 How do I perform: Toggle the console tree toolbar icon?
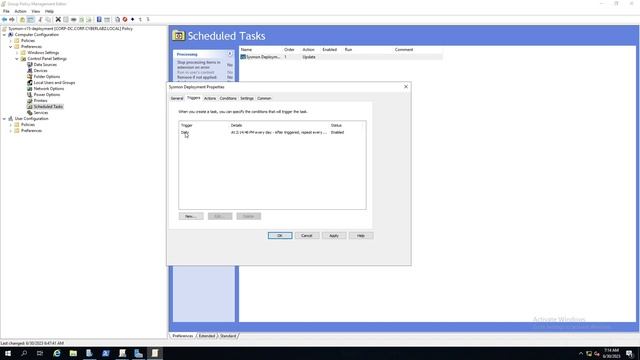click(31, 19)
